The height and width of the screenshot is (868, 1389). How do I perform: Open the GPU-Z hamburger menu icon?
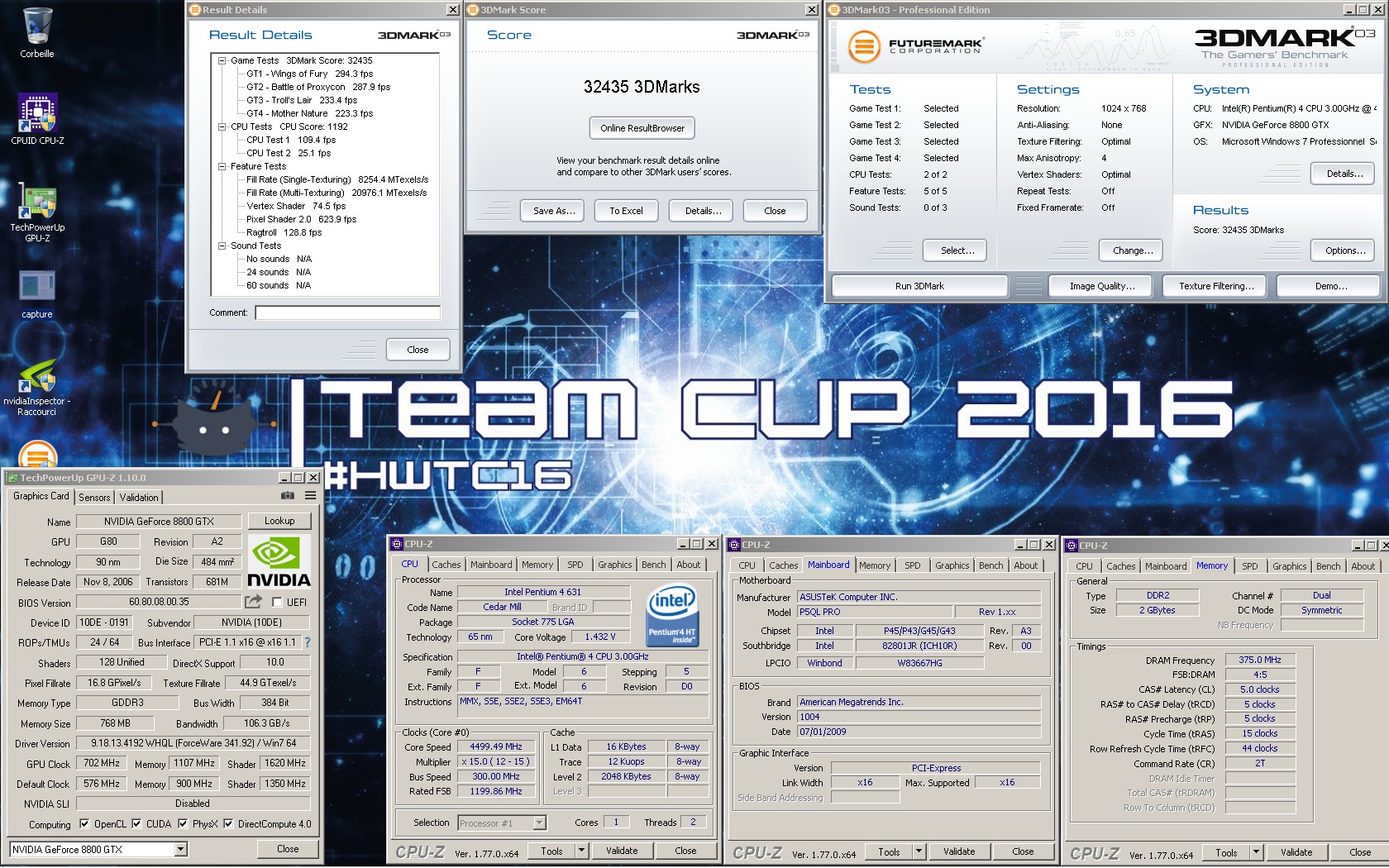[310, 496]
